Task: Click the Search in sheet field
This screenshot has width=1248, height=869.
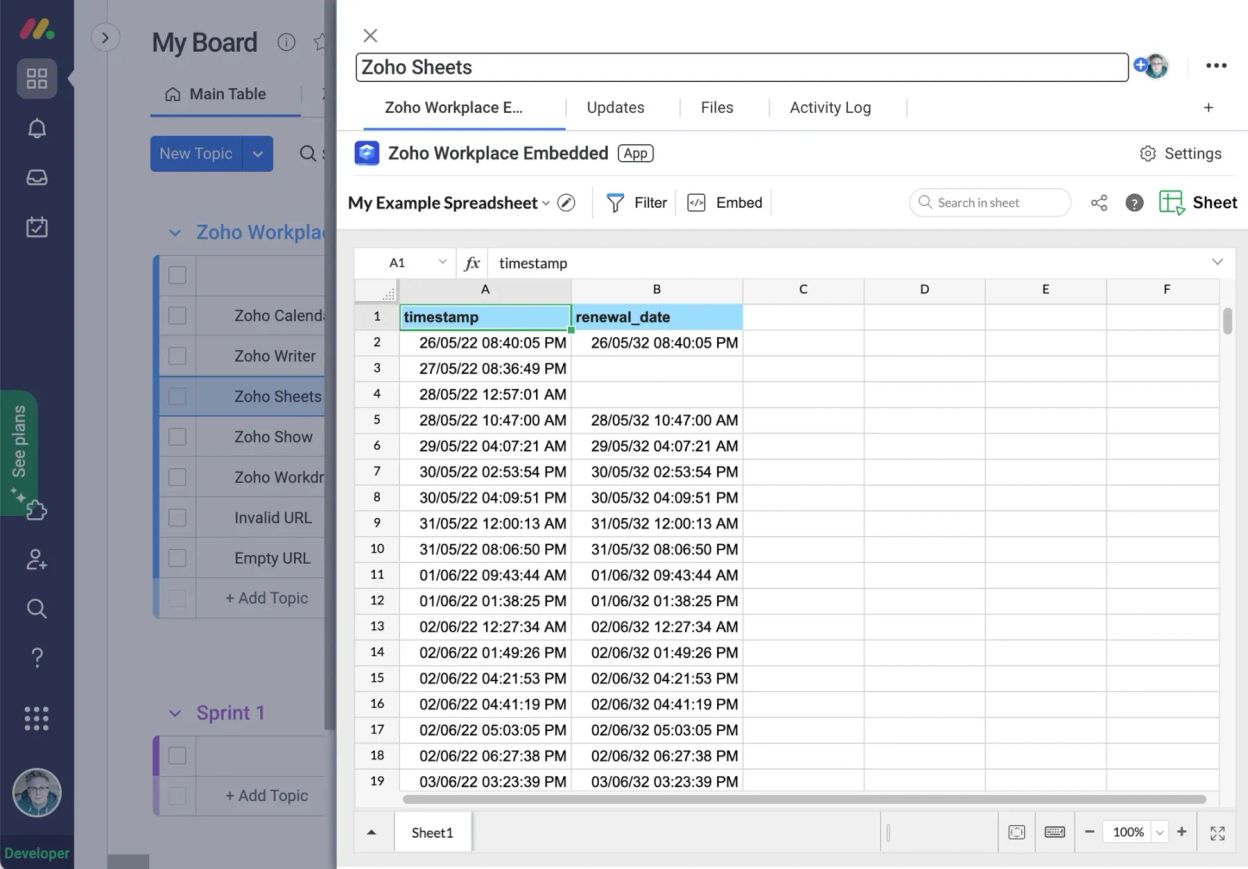Action: coord(990,203)
